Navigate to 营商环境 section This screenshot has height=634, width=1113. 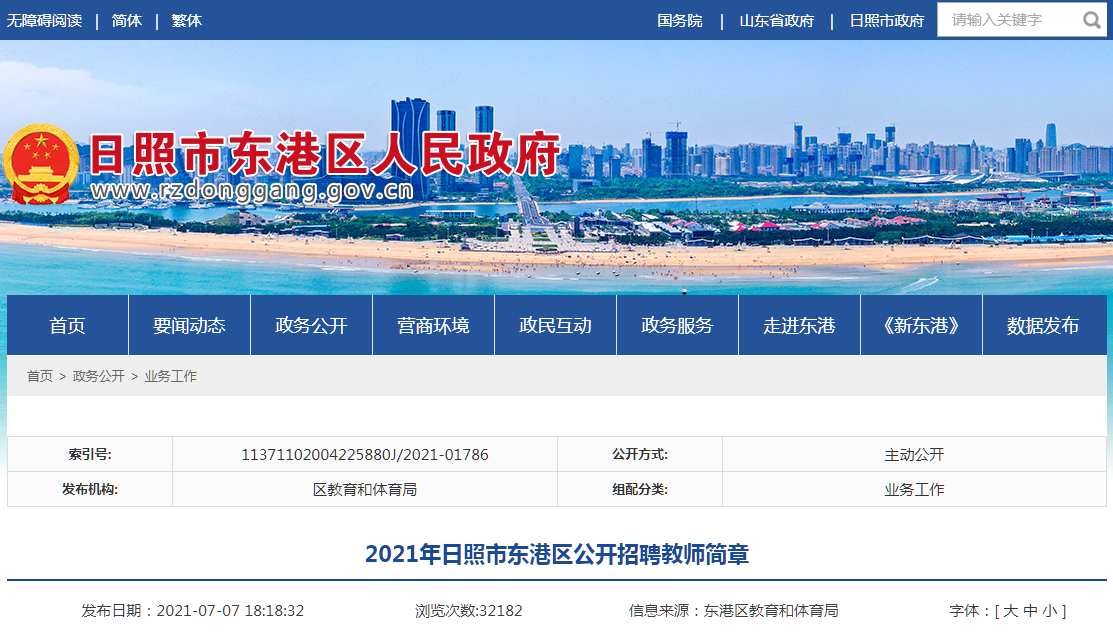[432, 324]
